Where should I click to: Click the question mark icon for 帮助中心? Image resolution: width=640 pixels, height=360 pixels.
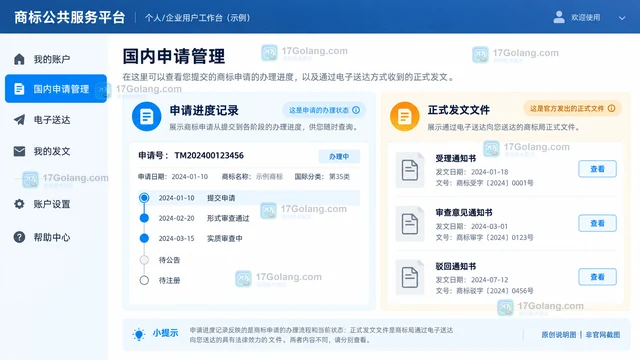pyautogui.click(x=19, y=237)
